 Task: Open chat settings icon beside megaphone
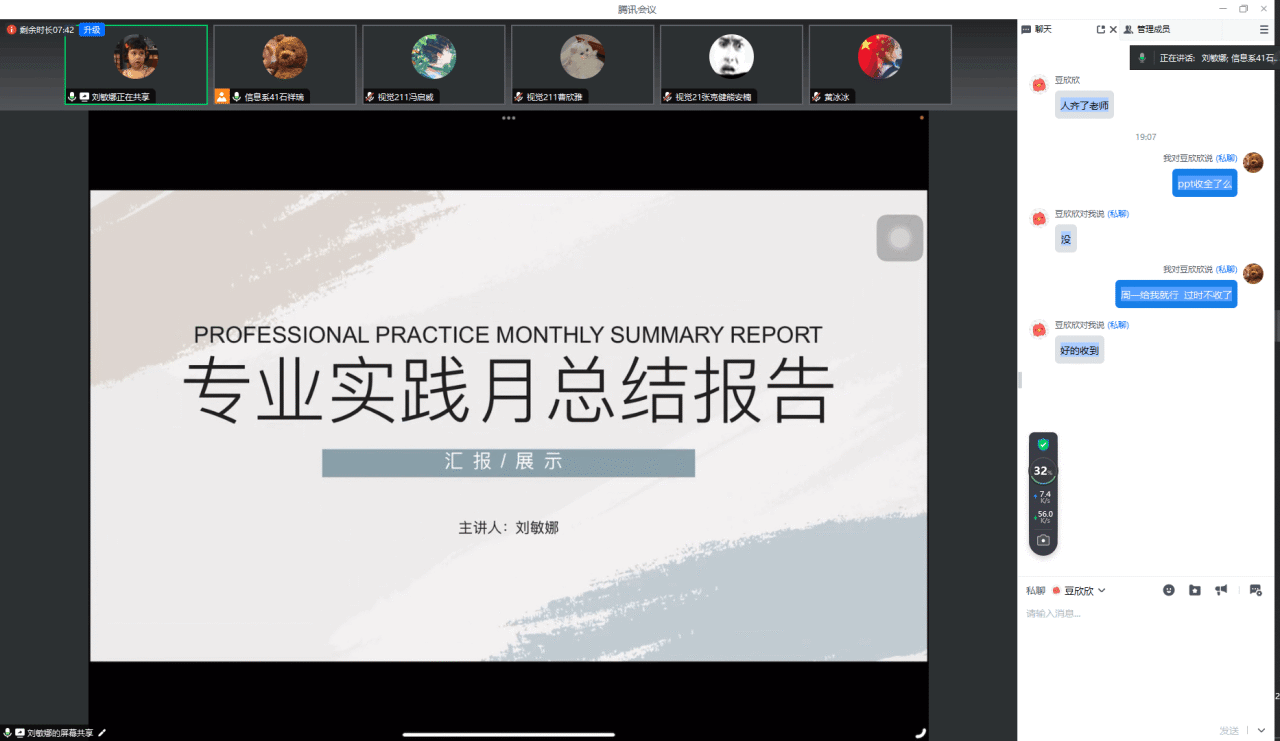point(1255,590)
